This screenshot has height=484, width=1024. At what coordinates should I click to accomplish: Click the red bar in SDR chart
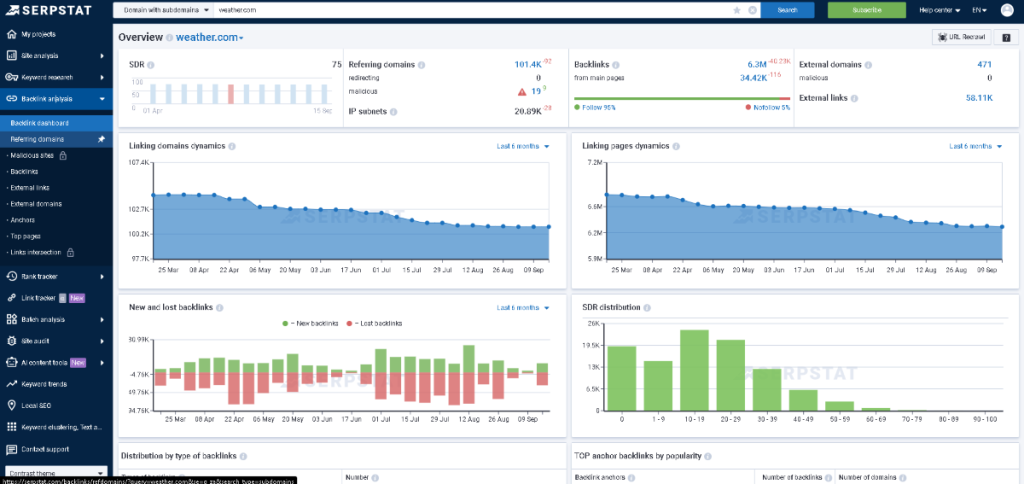pos(231,93)
